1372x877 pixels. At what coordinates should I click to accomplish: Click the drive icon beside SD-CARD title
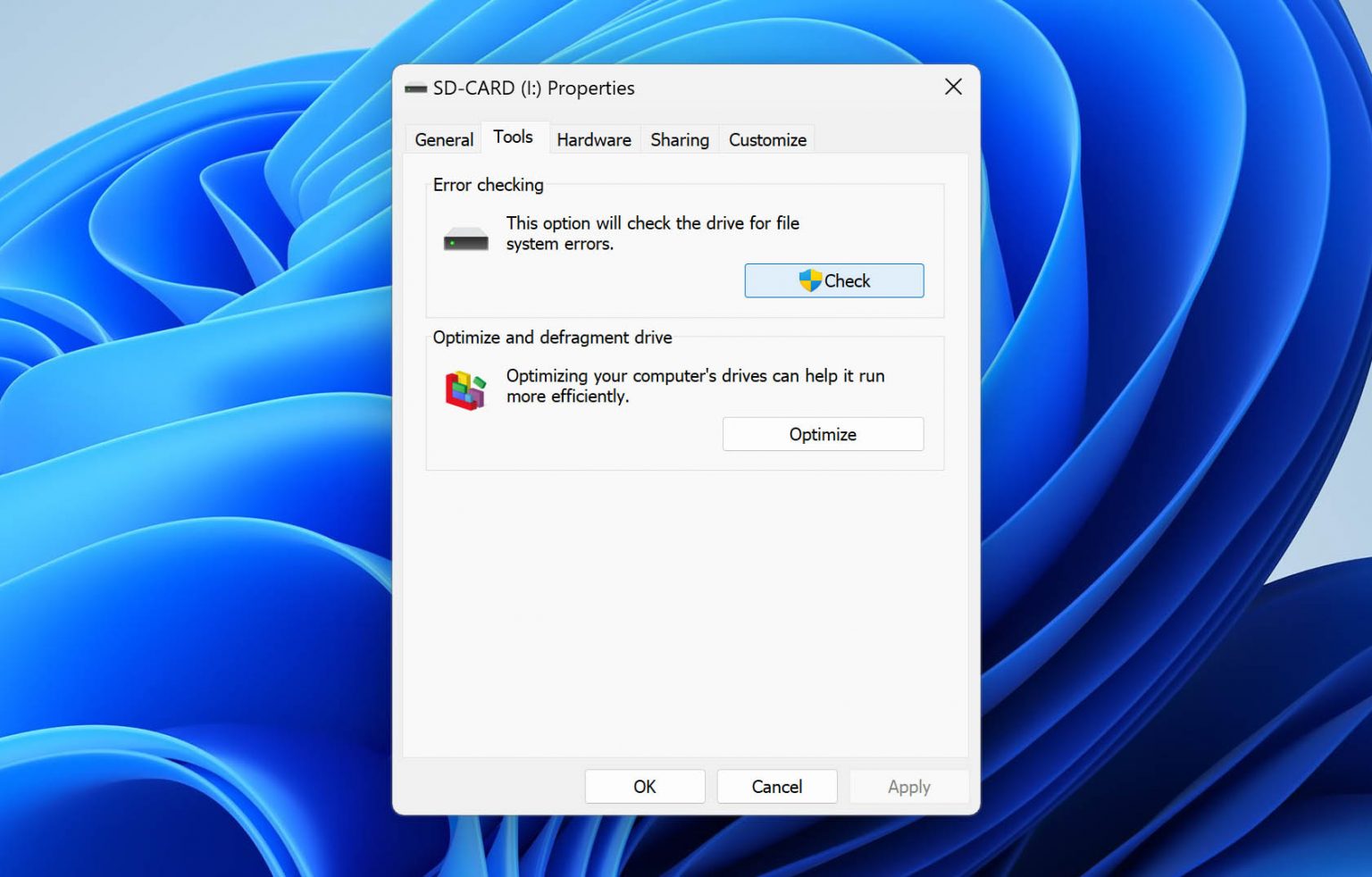pos(416,88)
